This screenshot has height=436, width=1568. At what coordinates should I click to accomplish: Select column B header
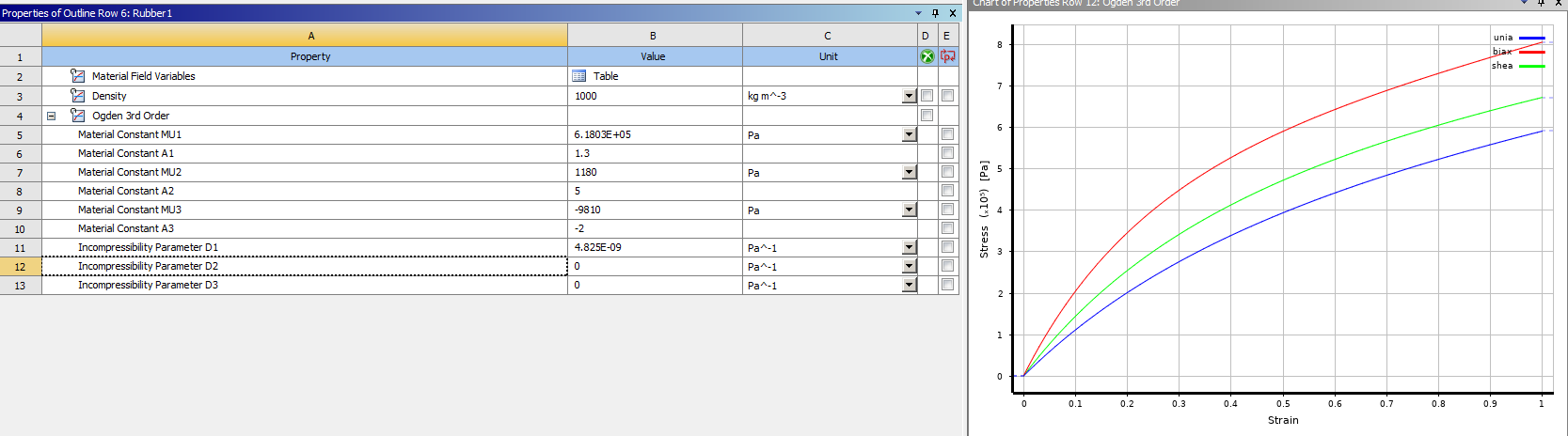[654, 36]
